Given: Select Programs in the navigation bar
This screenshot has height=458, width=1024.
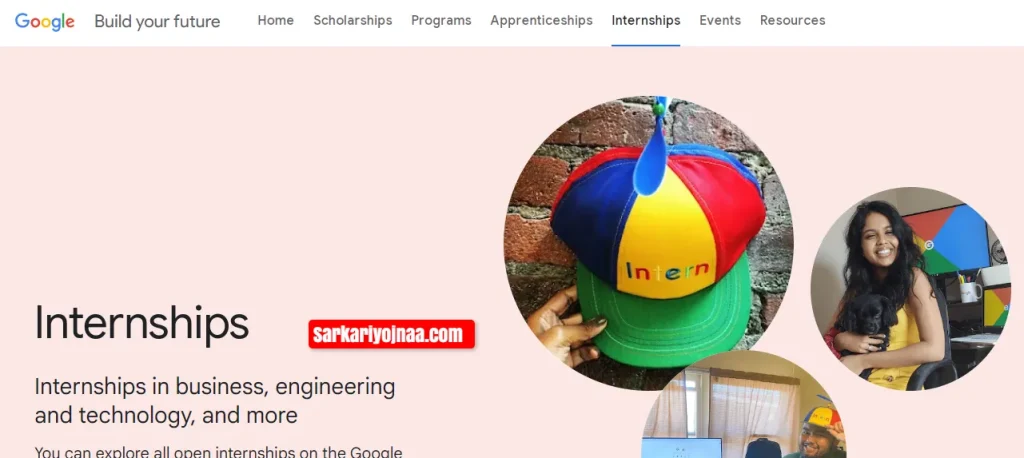Looking at the screenshot, I should coord(441,20).
